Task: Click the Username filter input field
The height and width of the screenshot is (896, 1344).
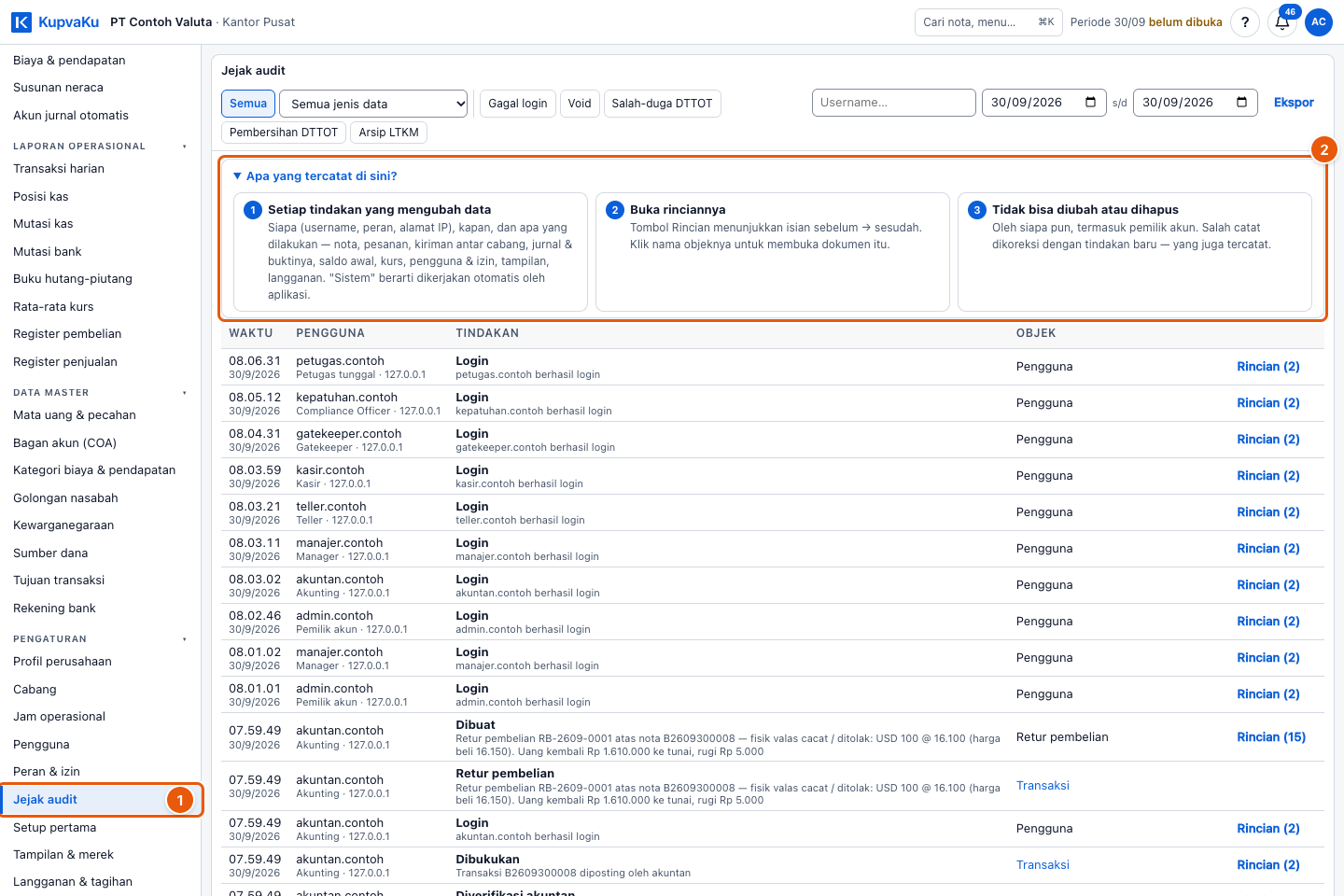Action: point(894,103)
